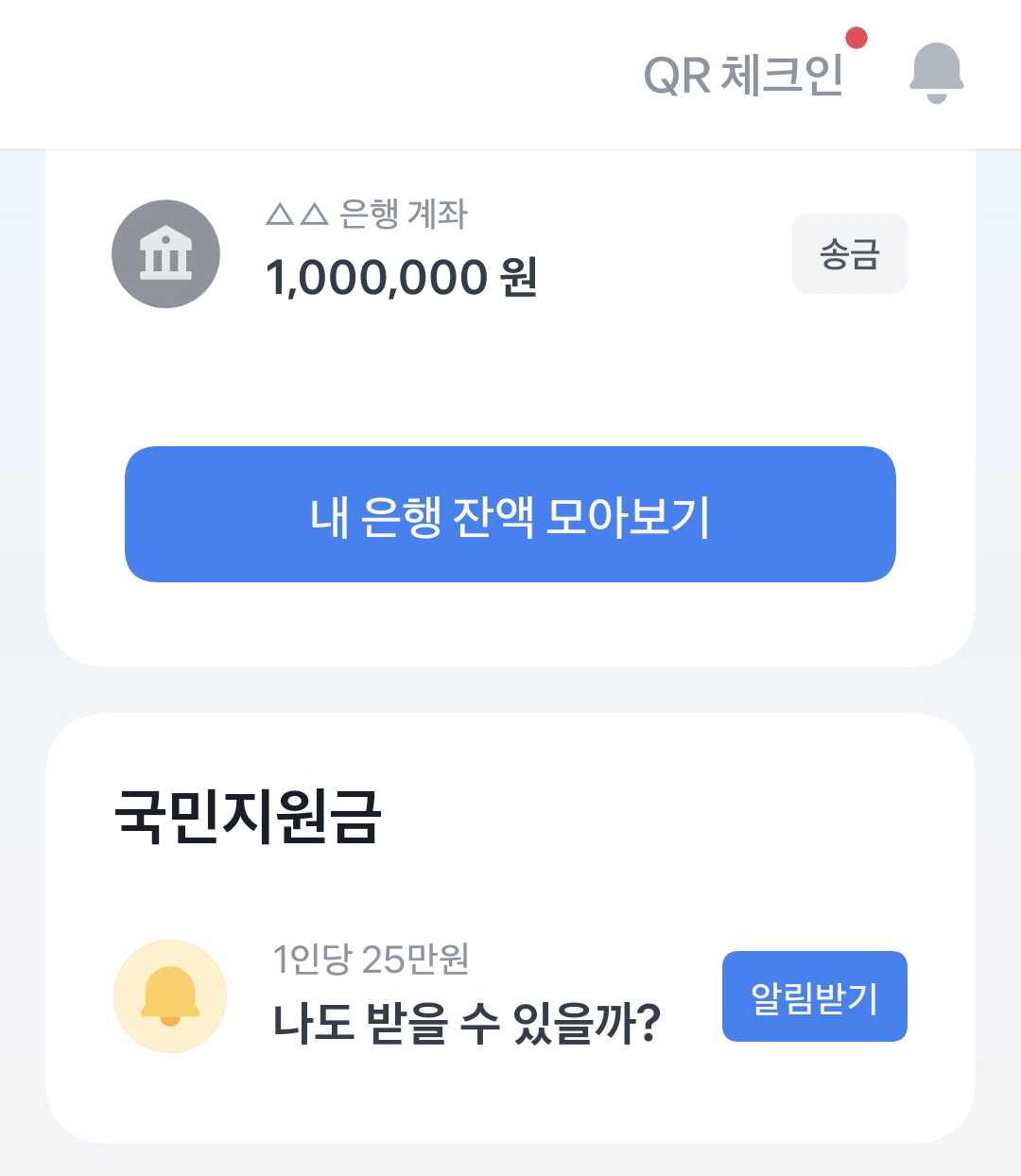Viewport: 1021px width, 1176px height.
Task: Open 내 은행 잔액 모아보기
Action: (510, 514)
